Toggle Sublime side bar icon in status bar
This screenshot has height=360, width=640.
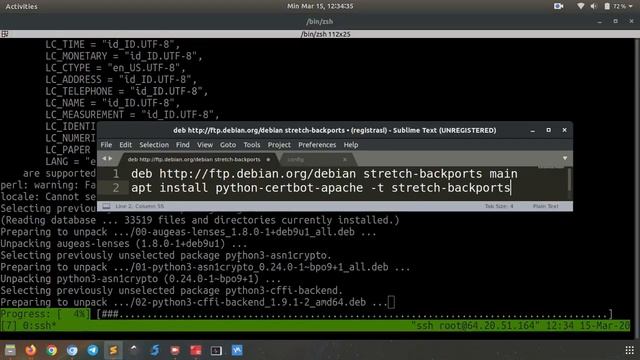click(106, 206)
